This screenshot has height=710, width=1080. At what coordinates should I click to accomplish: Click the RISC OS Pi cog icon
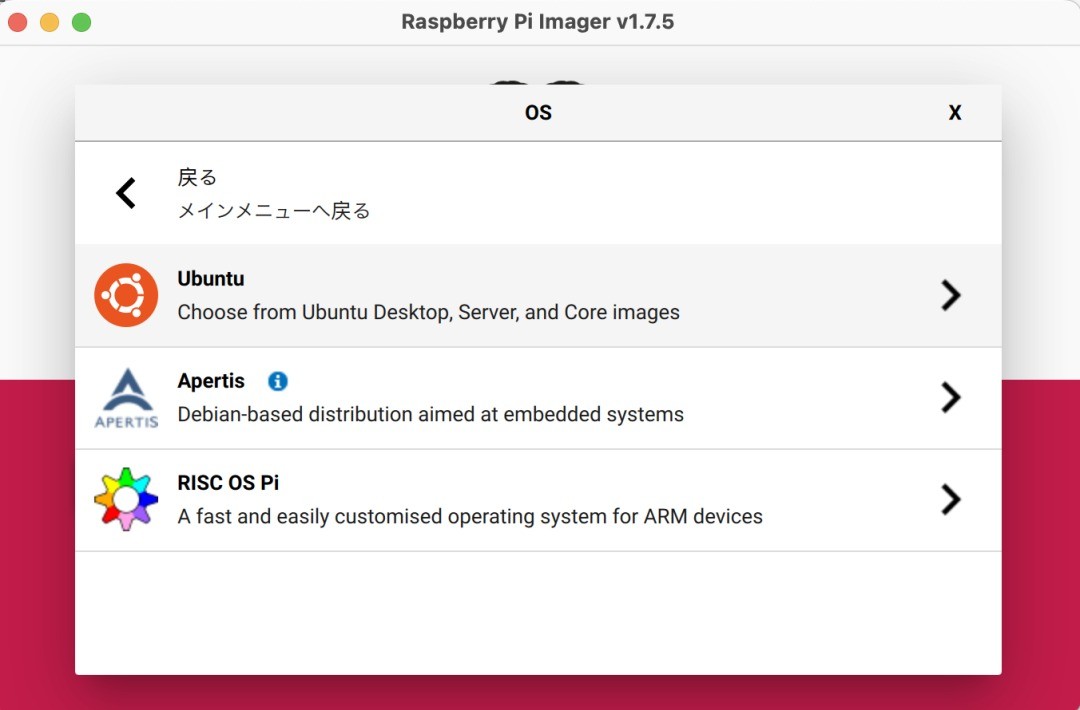[x=126, y=499]
